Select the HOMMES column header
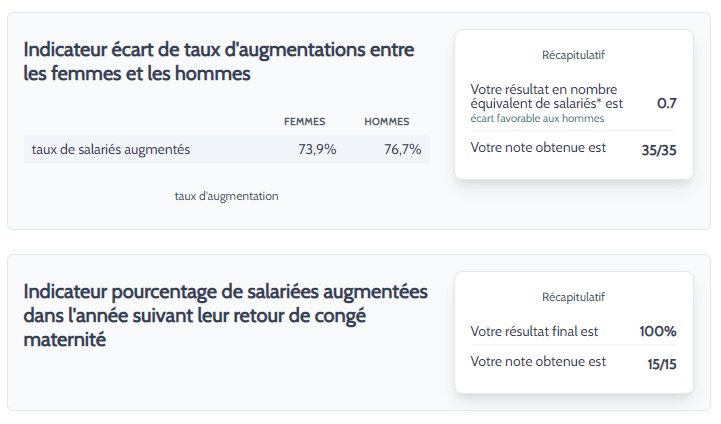Viewport: 721px width, 424px height. coord(387,122)
